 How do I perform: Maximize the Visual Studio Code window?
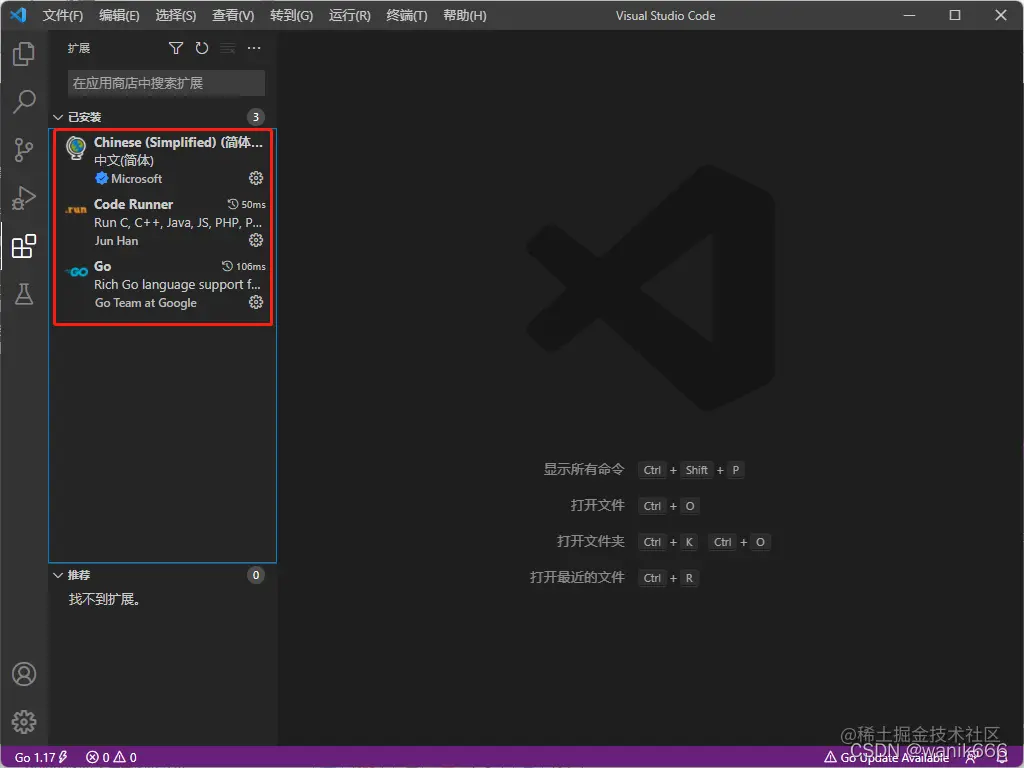(x=955, y=15)
